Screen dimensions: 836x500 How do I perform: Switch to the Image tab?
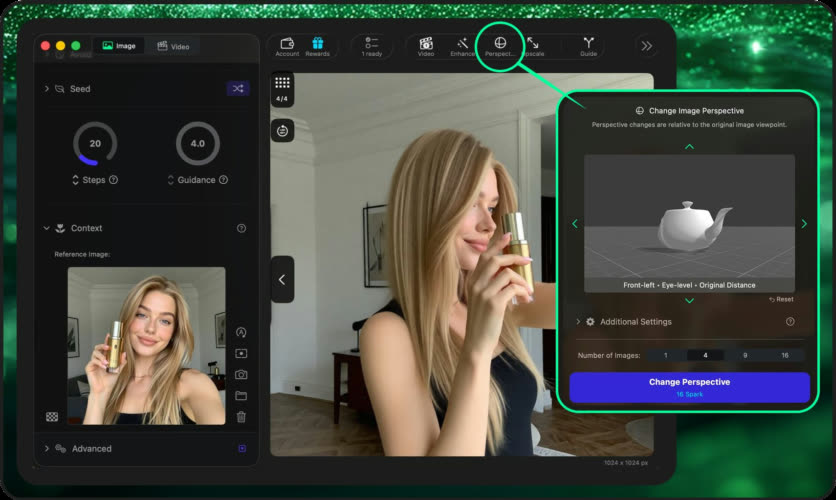pos(119,46)
